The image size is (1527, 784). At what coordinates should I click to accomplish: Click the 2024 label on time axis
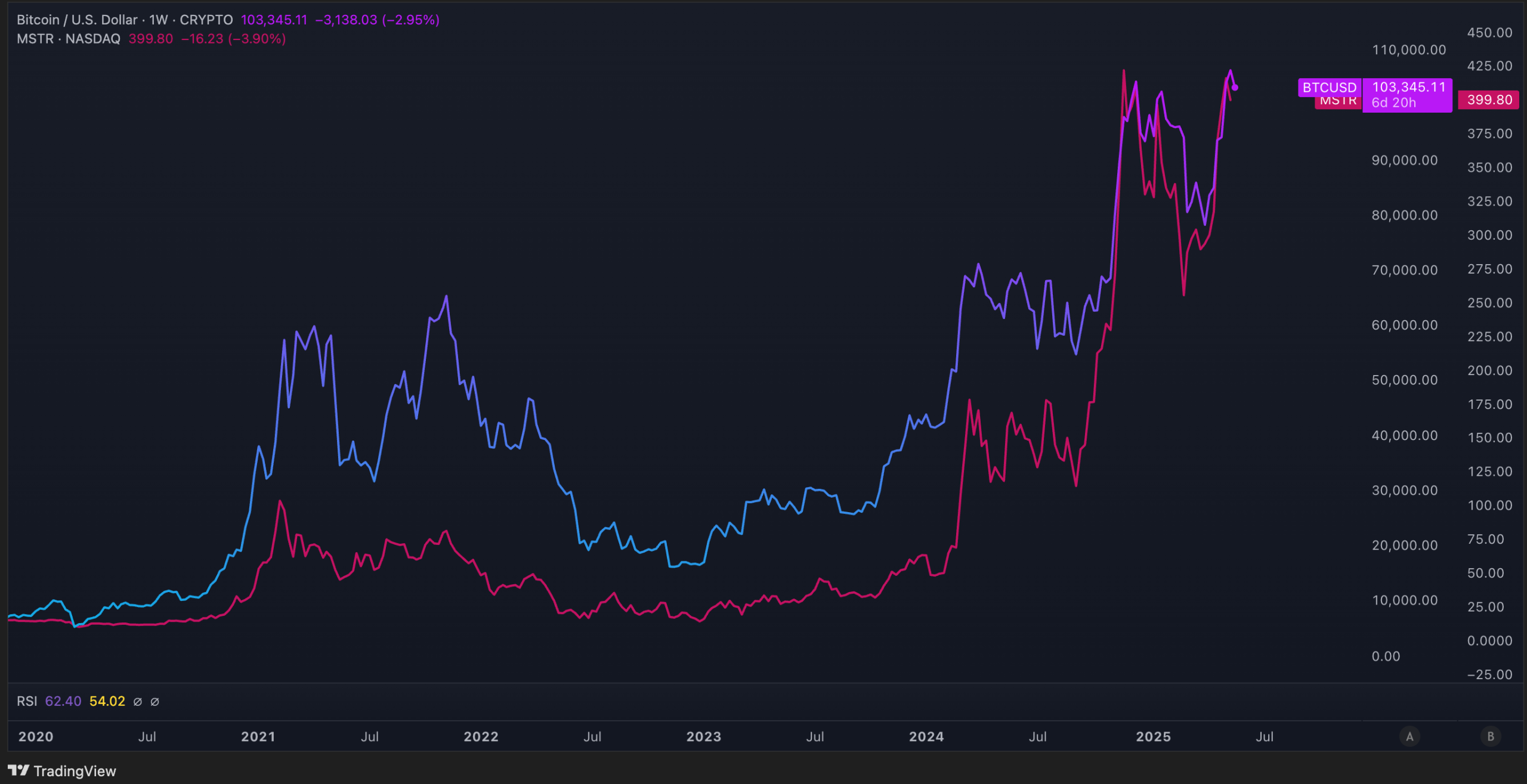(926, 736)
